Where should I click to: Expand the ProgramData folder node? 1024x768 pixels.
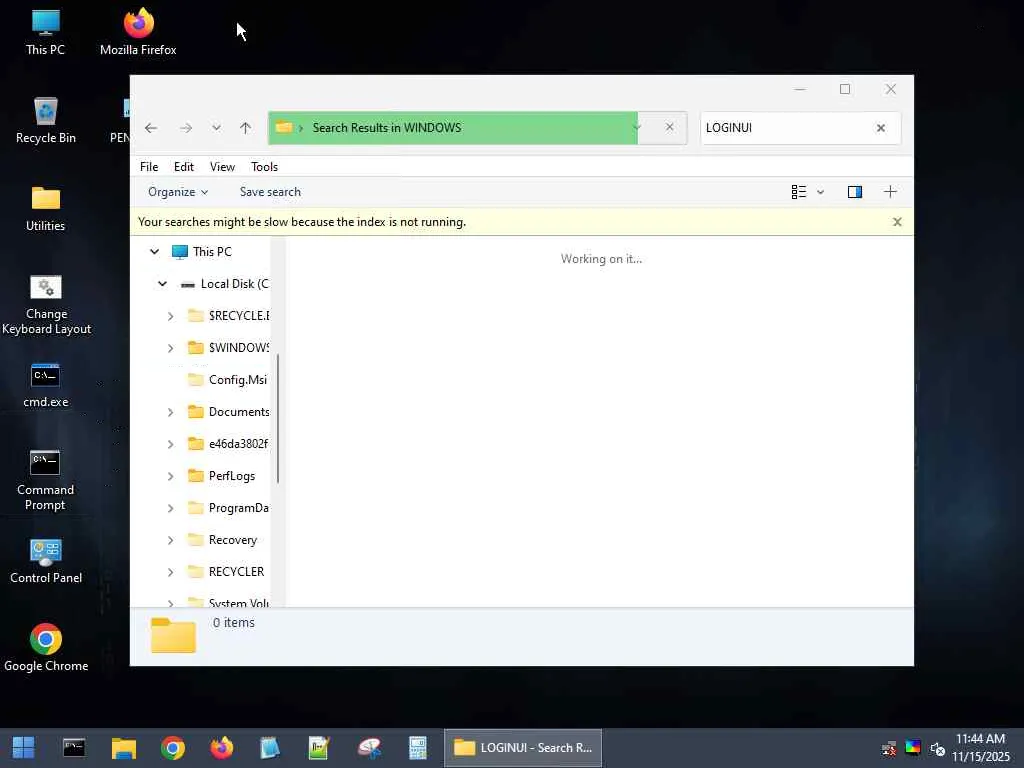click(x=170, y=508)
